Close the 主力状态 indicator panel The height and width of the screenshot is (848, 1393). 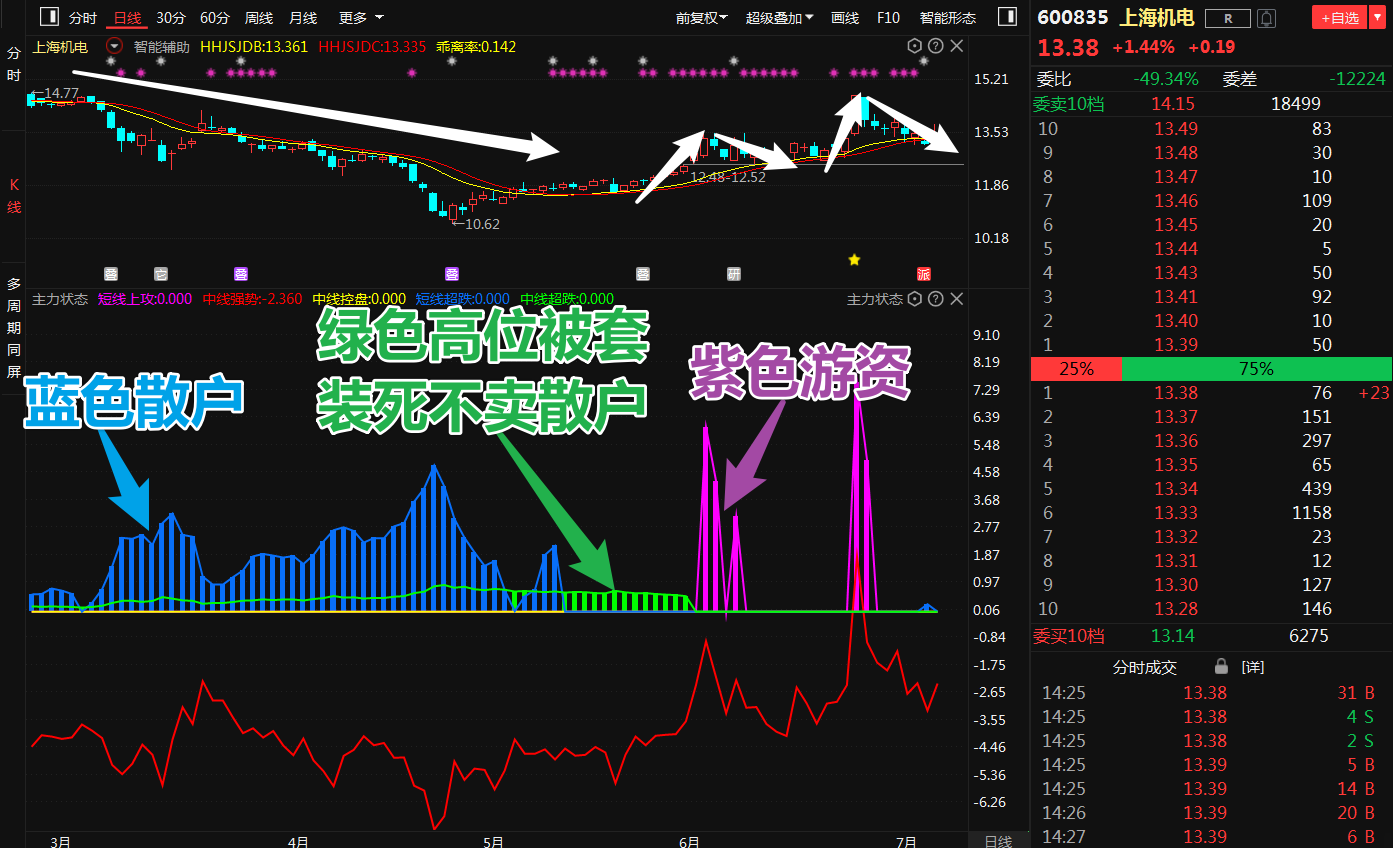[957, 299]
